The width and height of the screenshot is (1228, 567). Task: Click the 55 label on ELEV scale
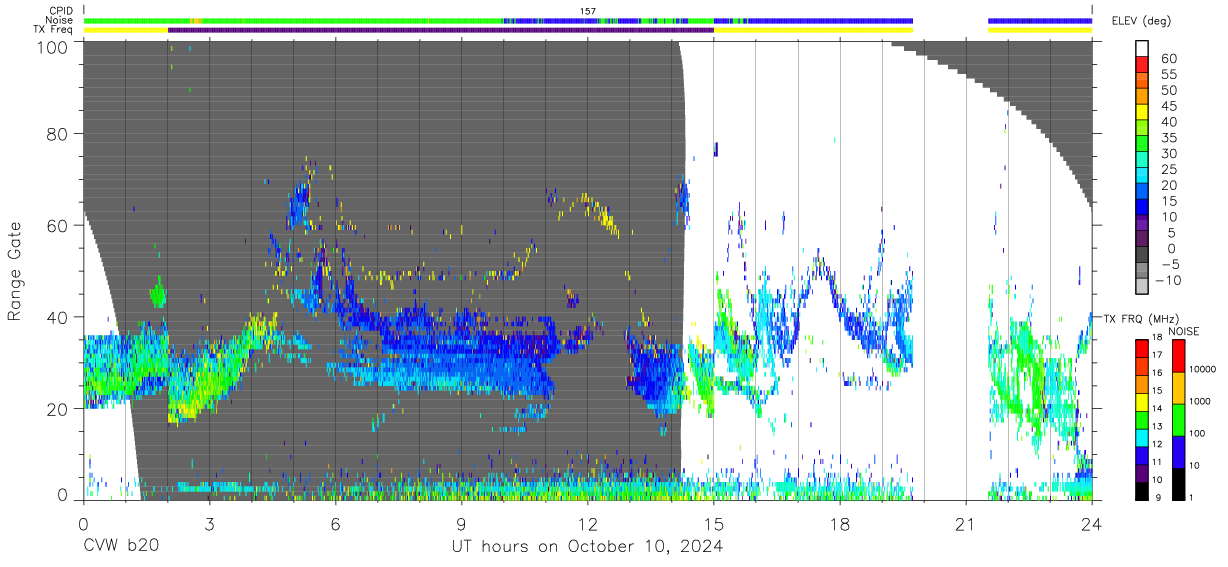[1167, 75]
